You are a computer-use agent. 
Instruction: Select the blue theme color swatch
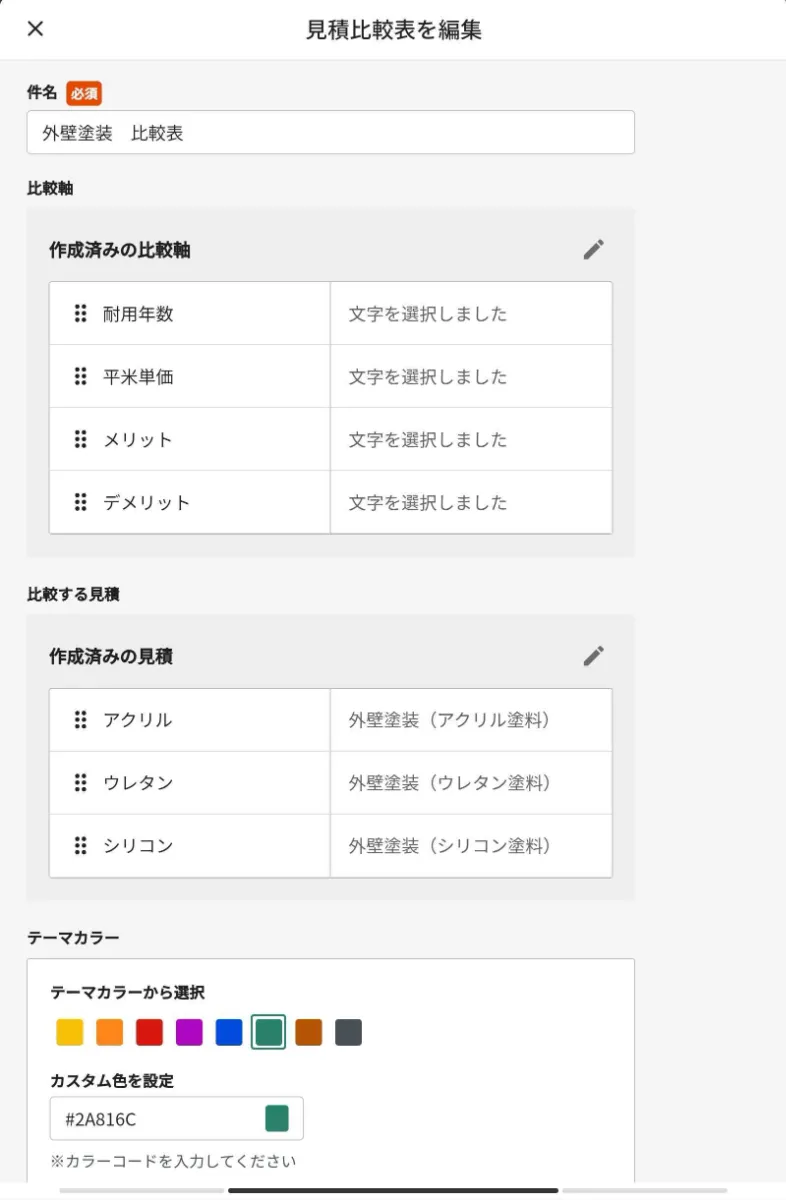tap(229, 1032)
